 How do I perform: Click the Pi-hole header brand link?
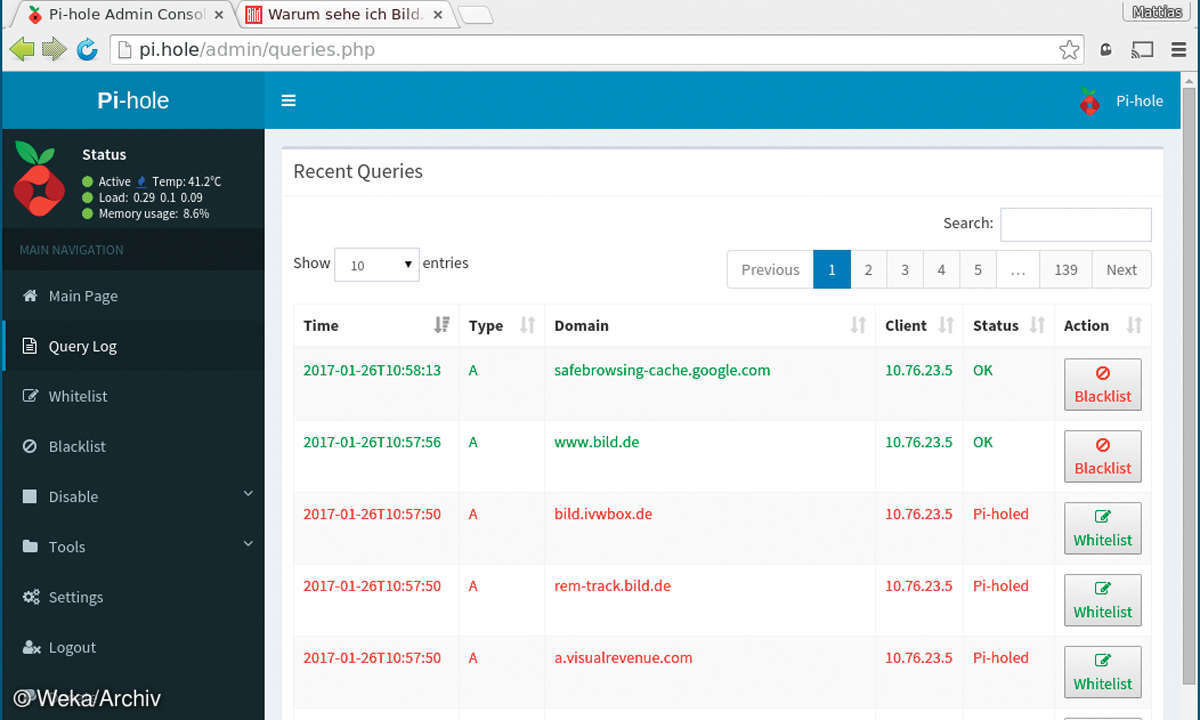coord(133,100)
